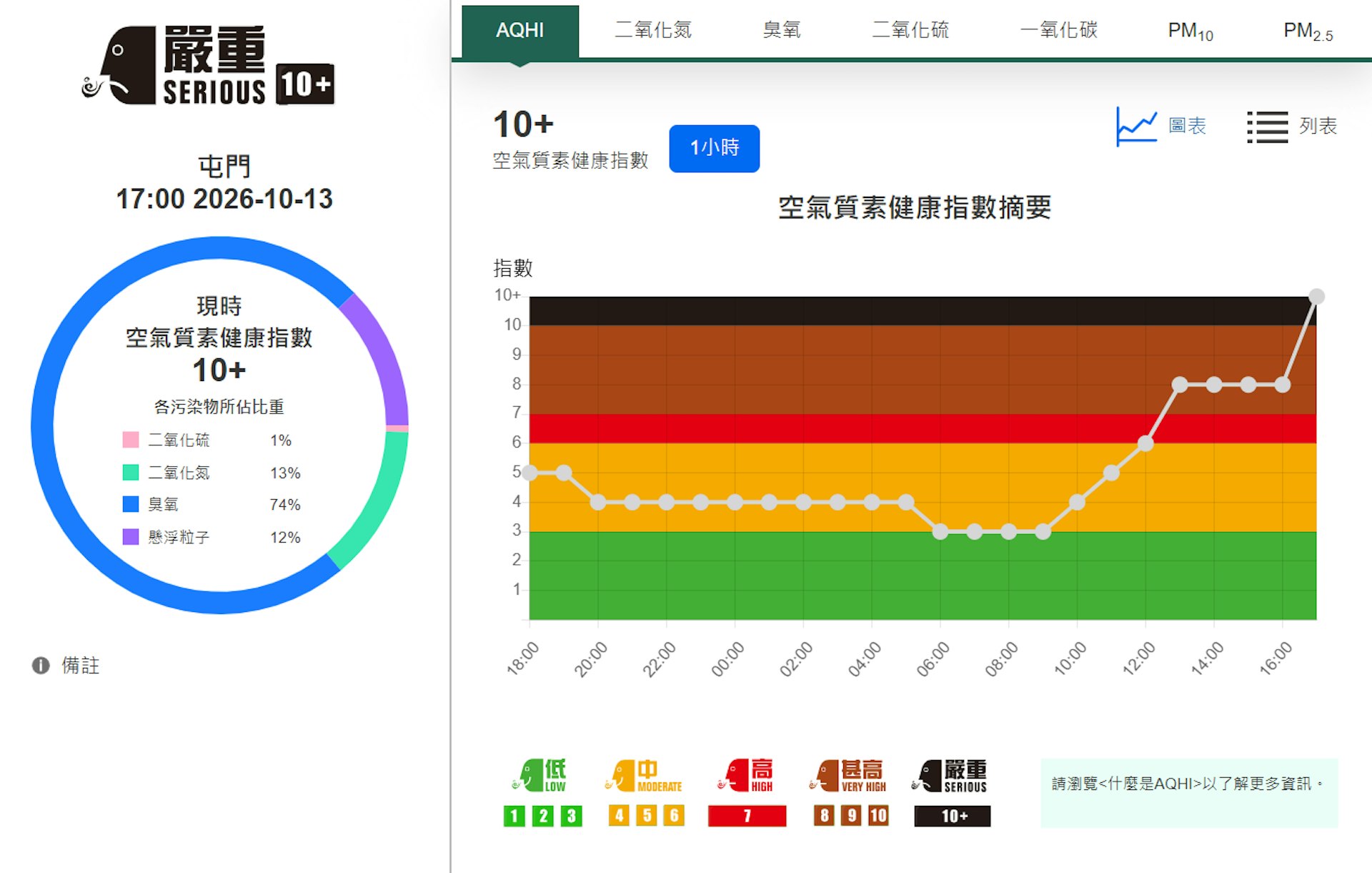Click the orange number 4 badge
The width and height of the screenshot is (1372, 873).
coord(619,816)
